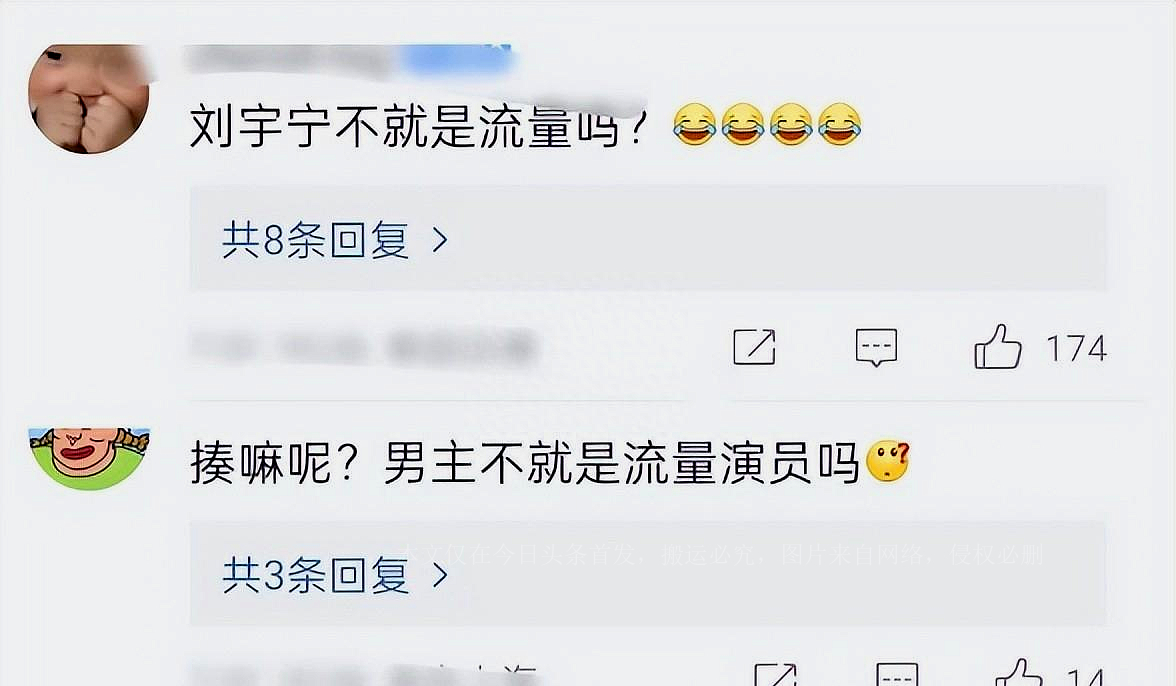This screenshot has width=1176, height=686.
Task: Like the first comment with thumbs-up
Action: pyautogui.click(x=998, y=346)
